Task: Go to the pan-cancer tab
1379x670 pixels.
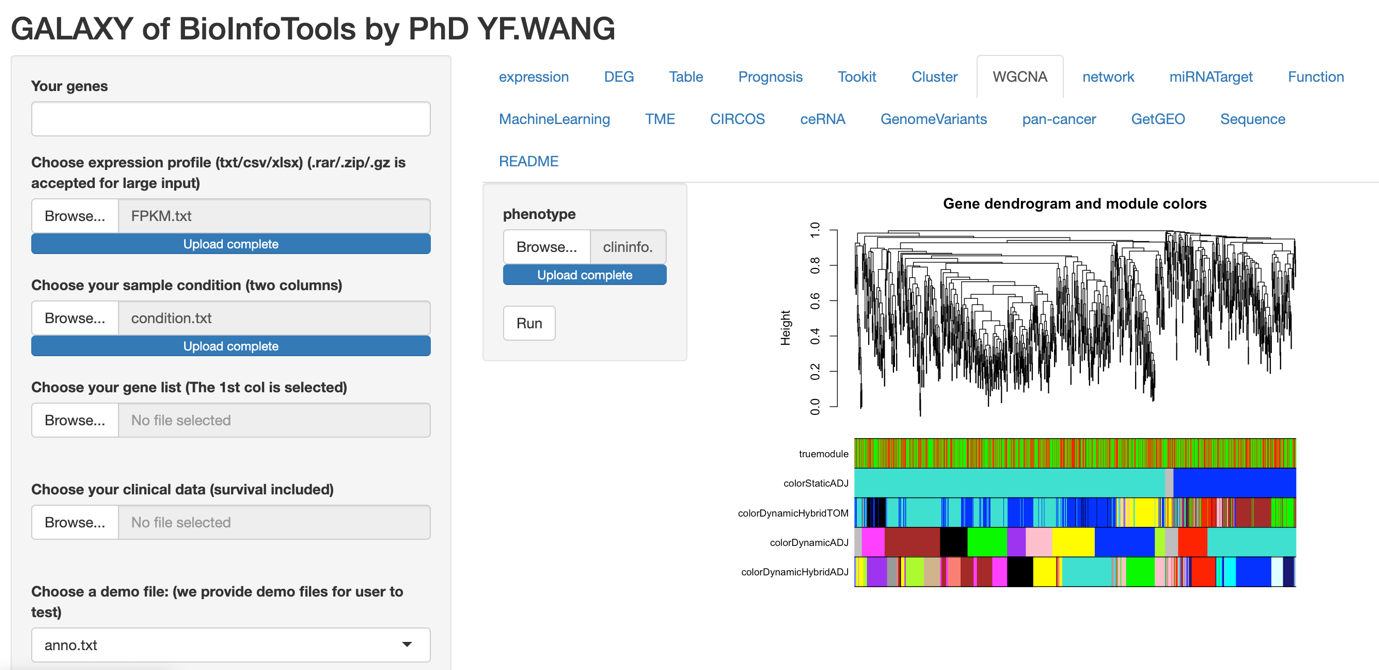Action: tap(1058, 119)
